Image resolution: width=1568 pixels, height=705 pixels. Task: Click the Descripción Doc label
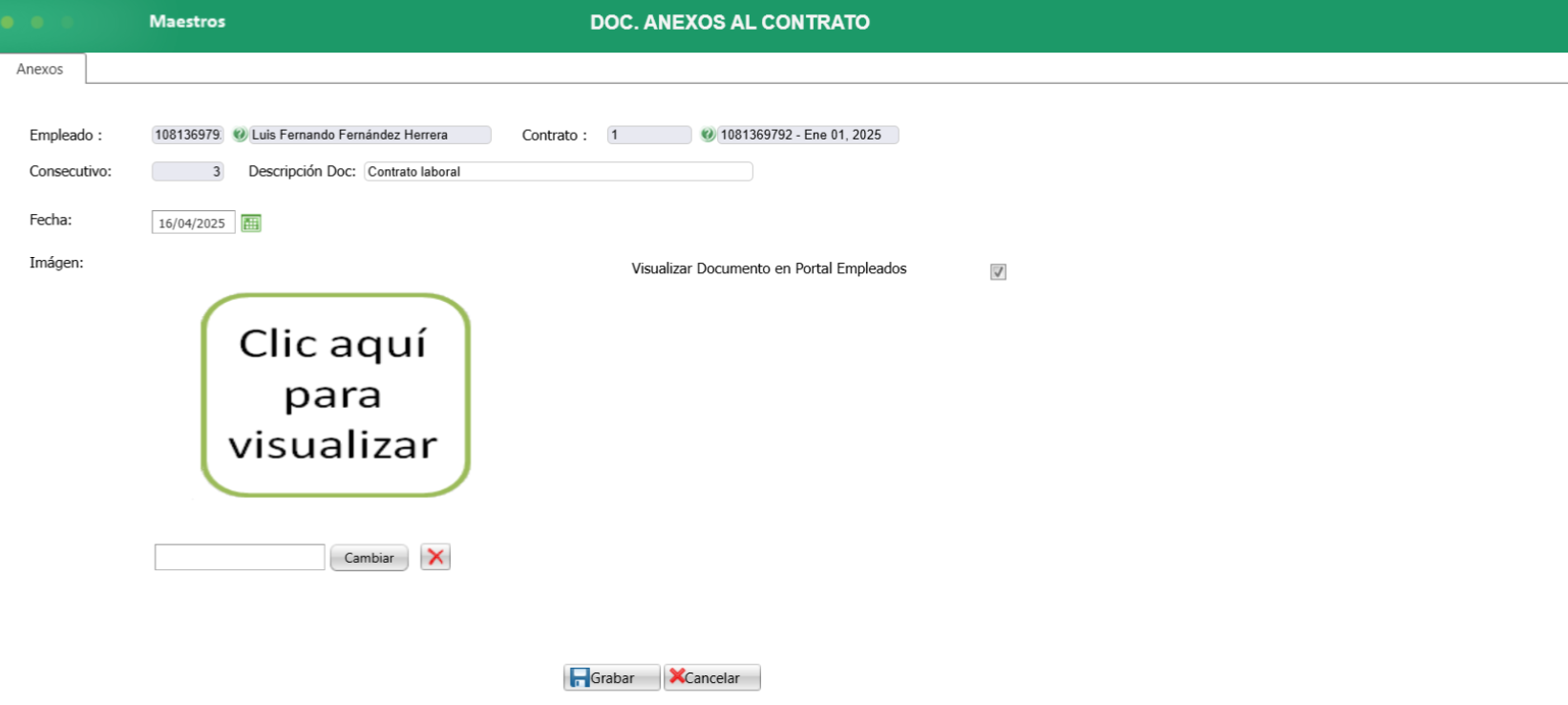(302, 171)
